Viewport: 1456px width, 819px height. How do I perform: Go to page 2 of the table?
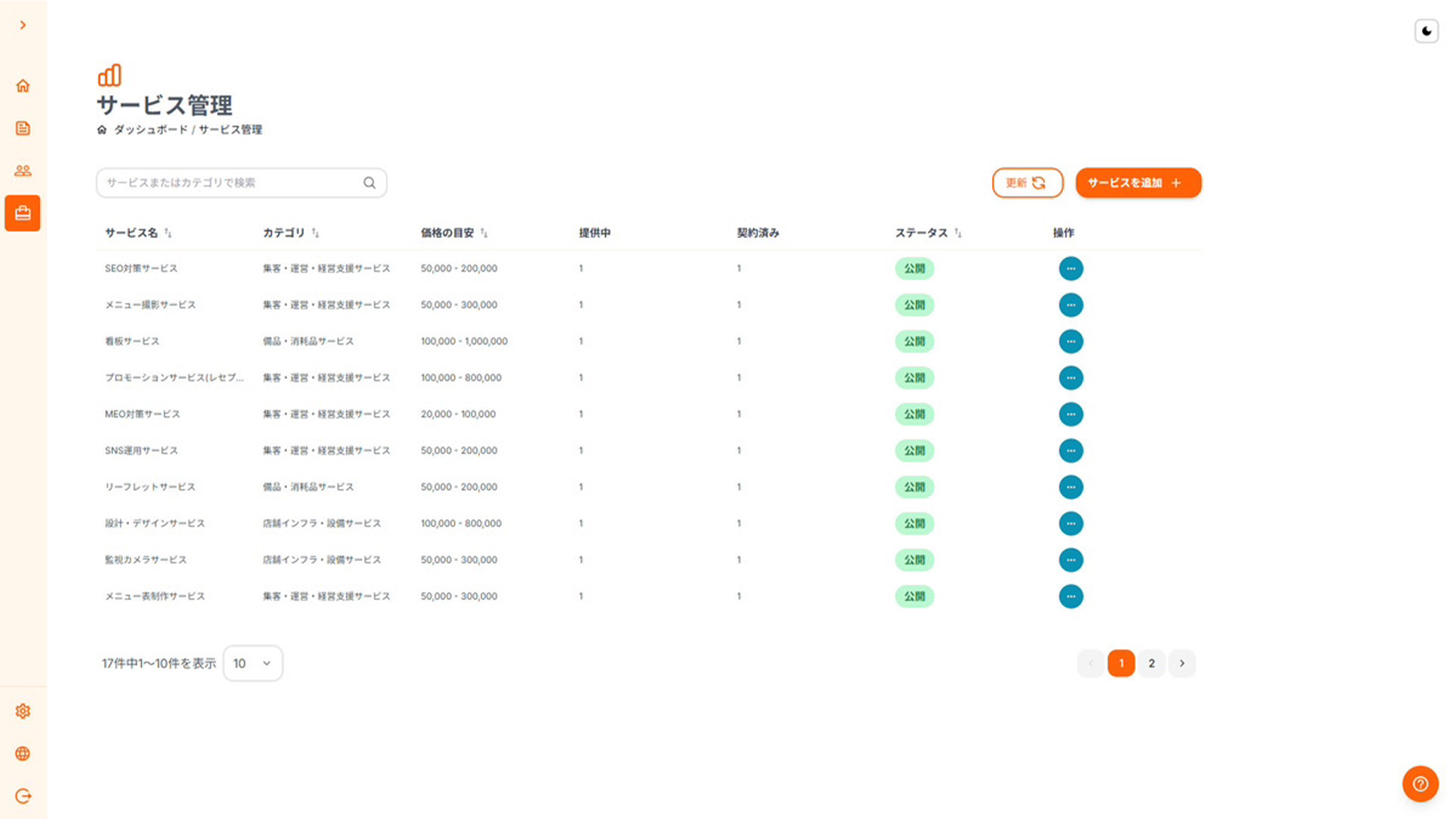(x=1152, y=663)
